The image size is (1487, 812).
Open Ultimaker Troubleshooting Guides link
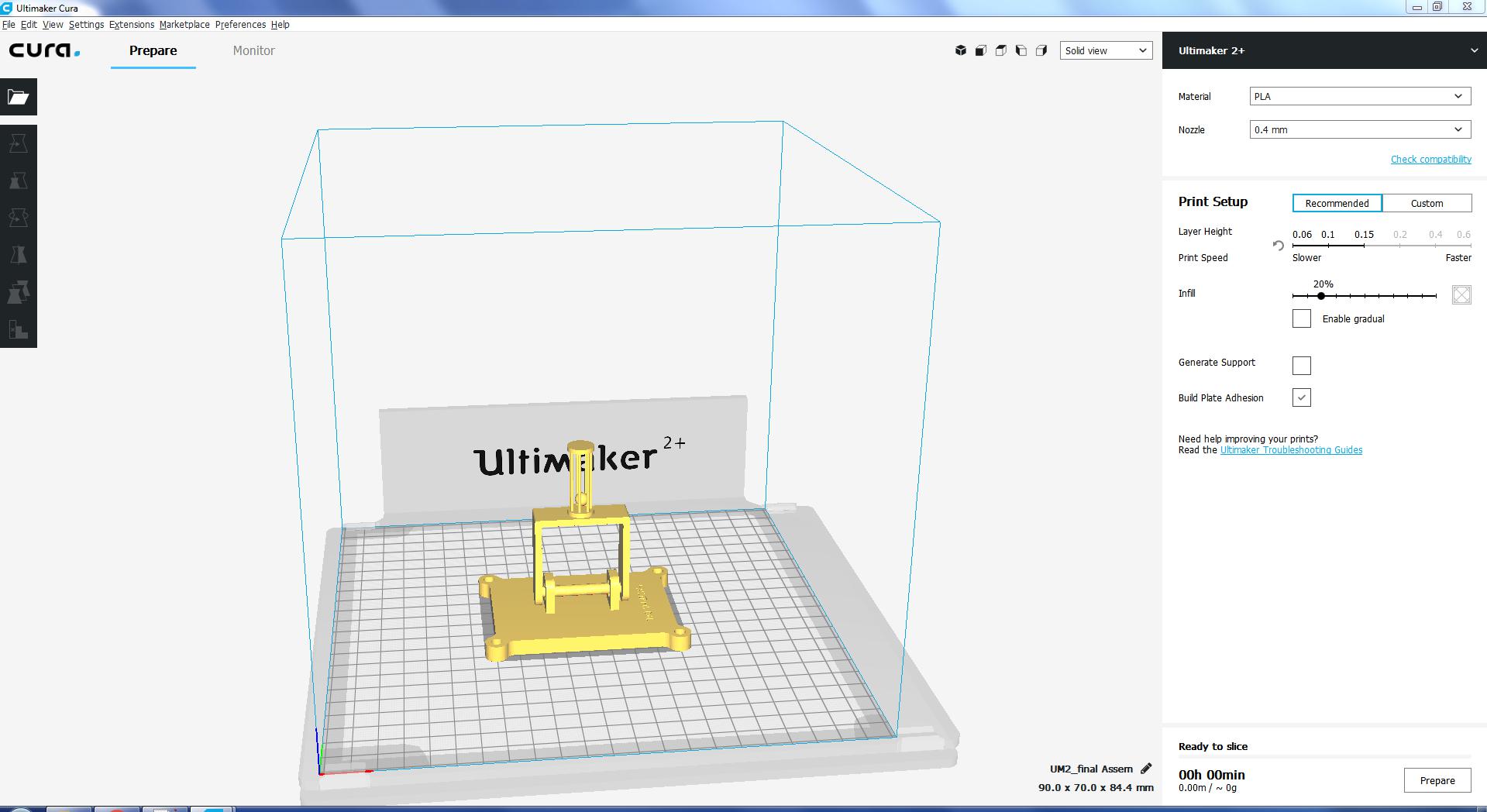click(1291, 450)
